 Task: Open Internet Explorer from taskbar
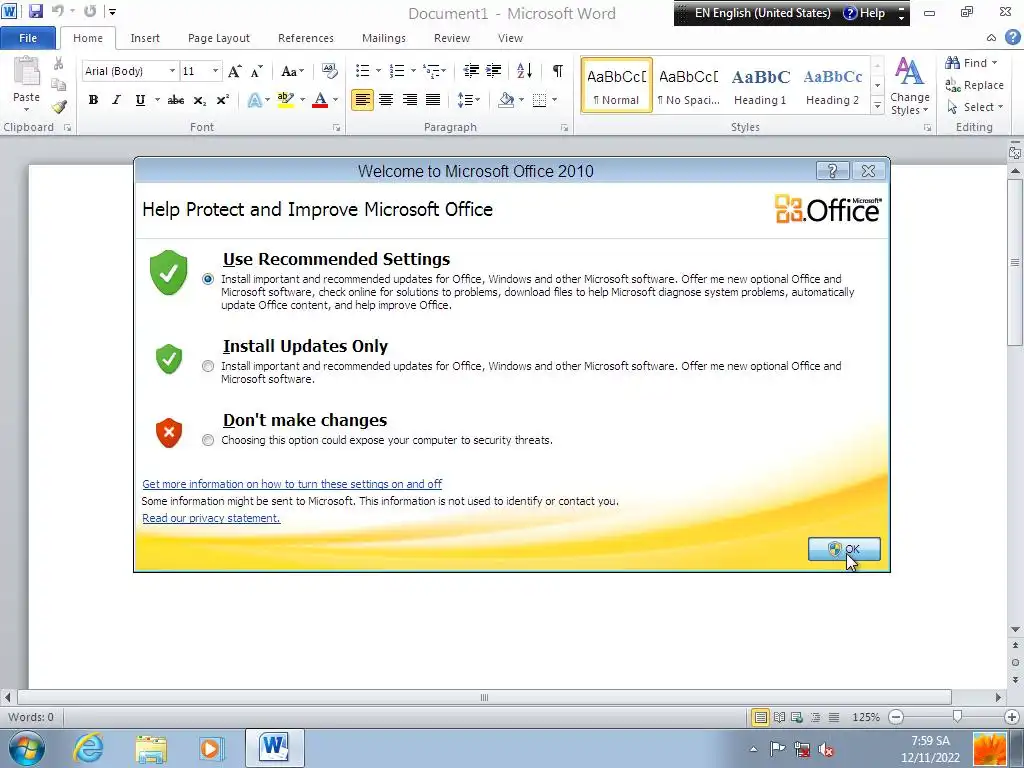click(x=88, y=748)
